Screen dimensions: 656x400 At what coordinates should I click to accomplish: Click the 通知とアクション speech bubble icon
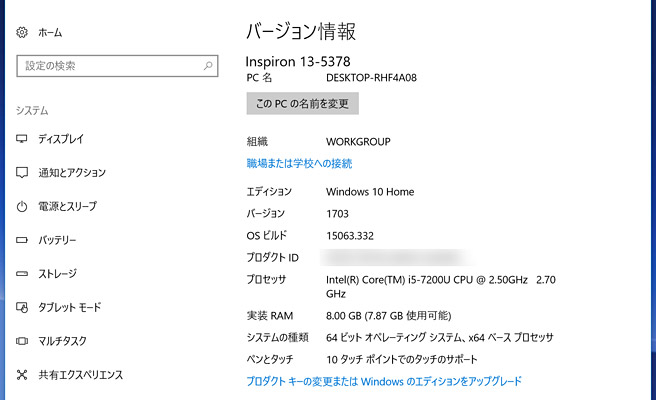point(22,172)
